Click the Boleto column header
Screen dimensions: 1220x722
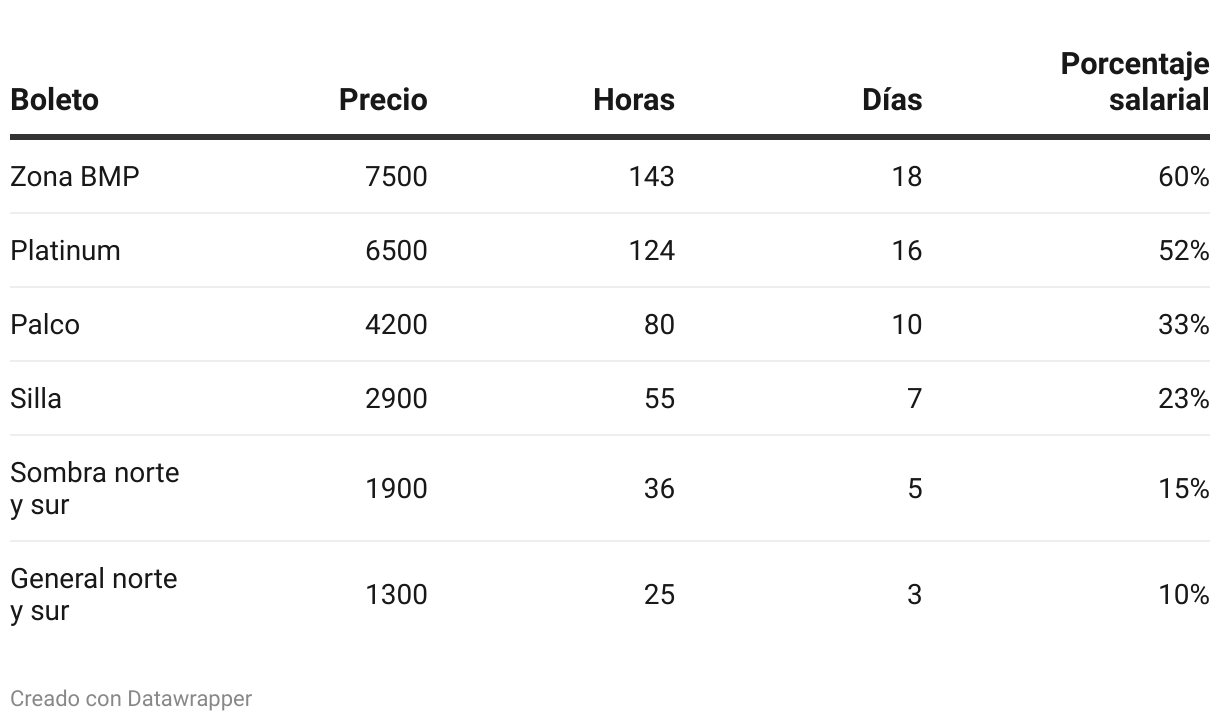pyautogui.click(x=54, y=100)
